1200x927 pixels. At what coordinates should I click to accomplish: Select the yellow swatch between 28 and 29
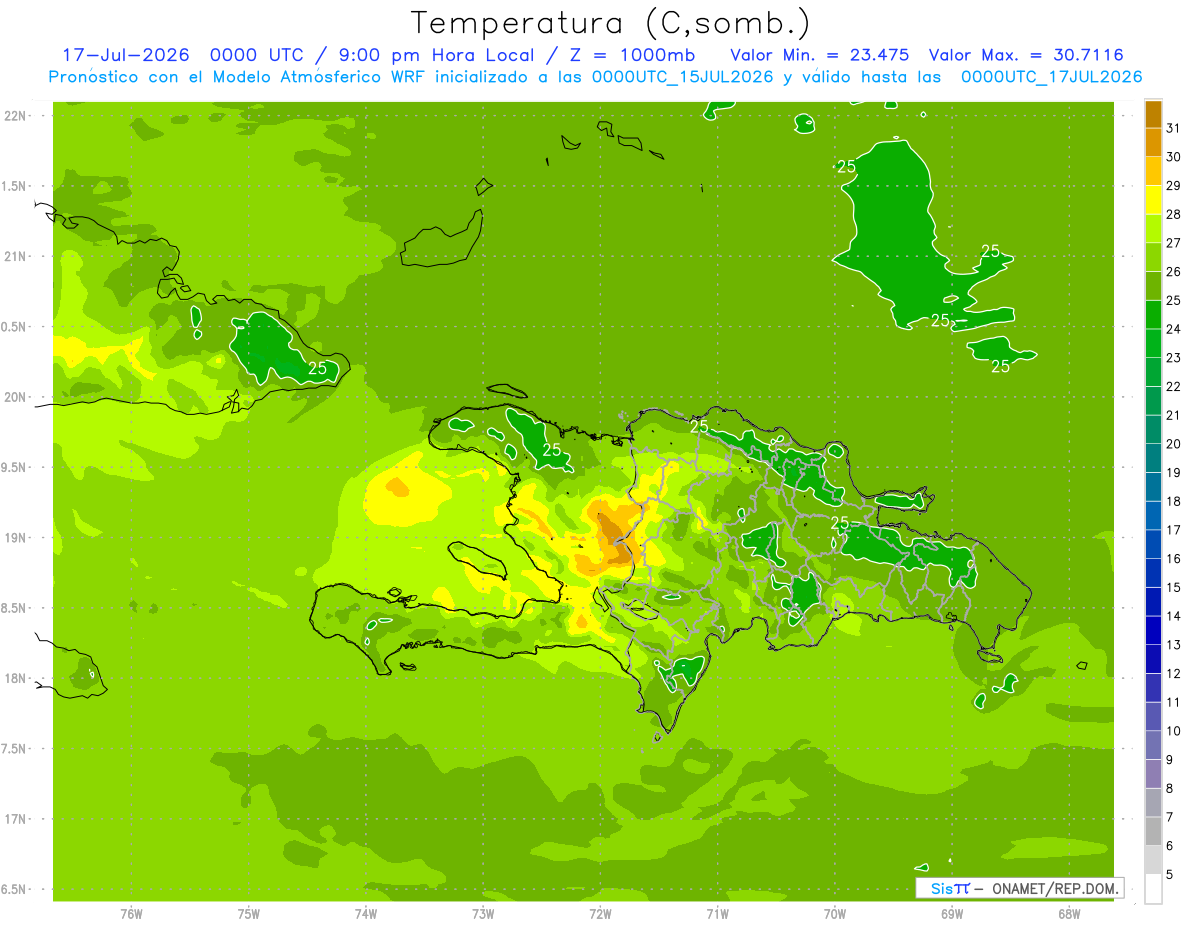(x=1153, y=201)
